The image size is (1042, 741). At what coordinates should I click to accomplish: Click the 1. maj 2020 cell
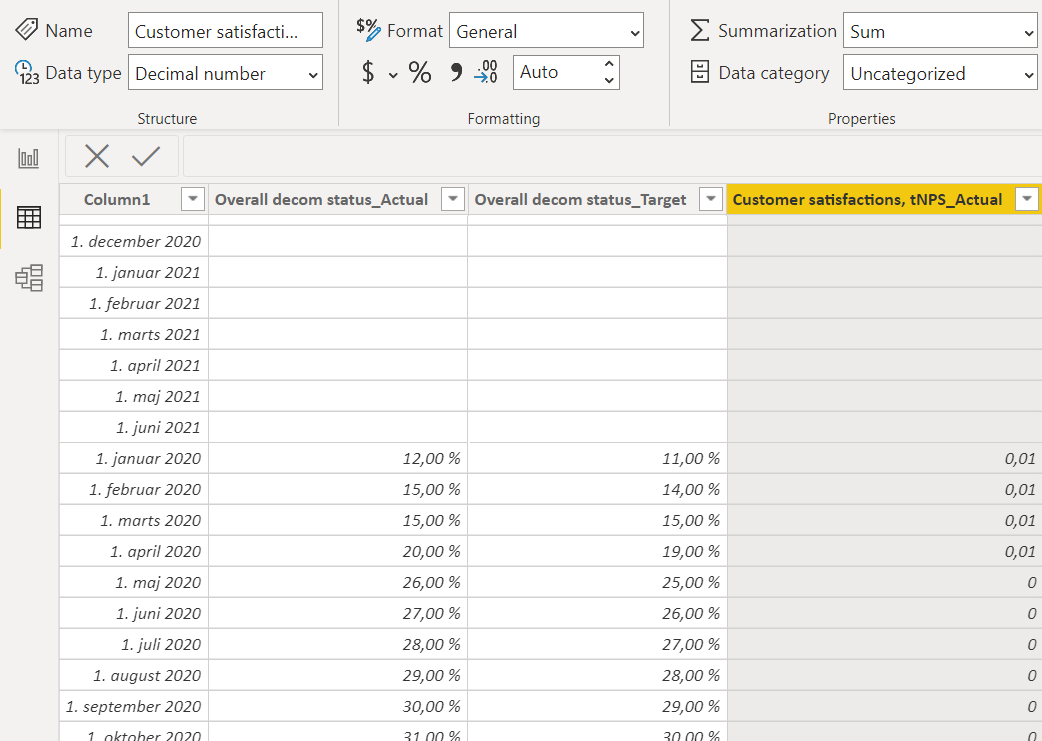[134, 582]
